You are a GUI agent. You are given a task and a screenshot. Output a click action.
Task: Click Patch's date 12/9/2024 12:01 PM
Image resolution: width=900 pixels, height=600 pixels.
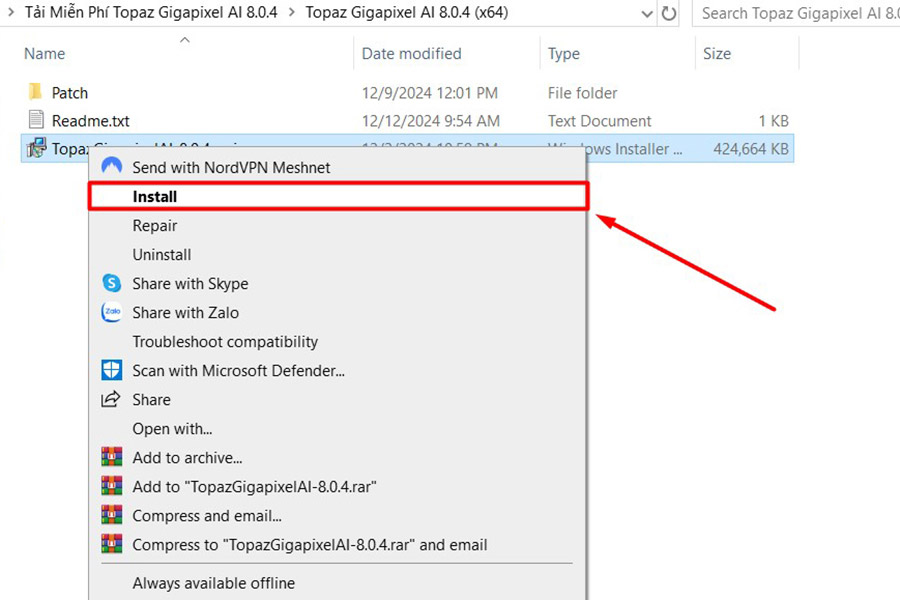[429, 93]
